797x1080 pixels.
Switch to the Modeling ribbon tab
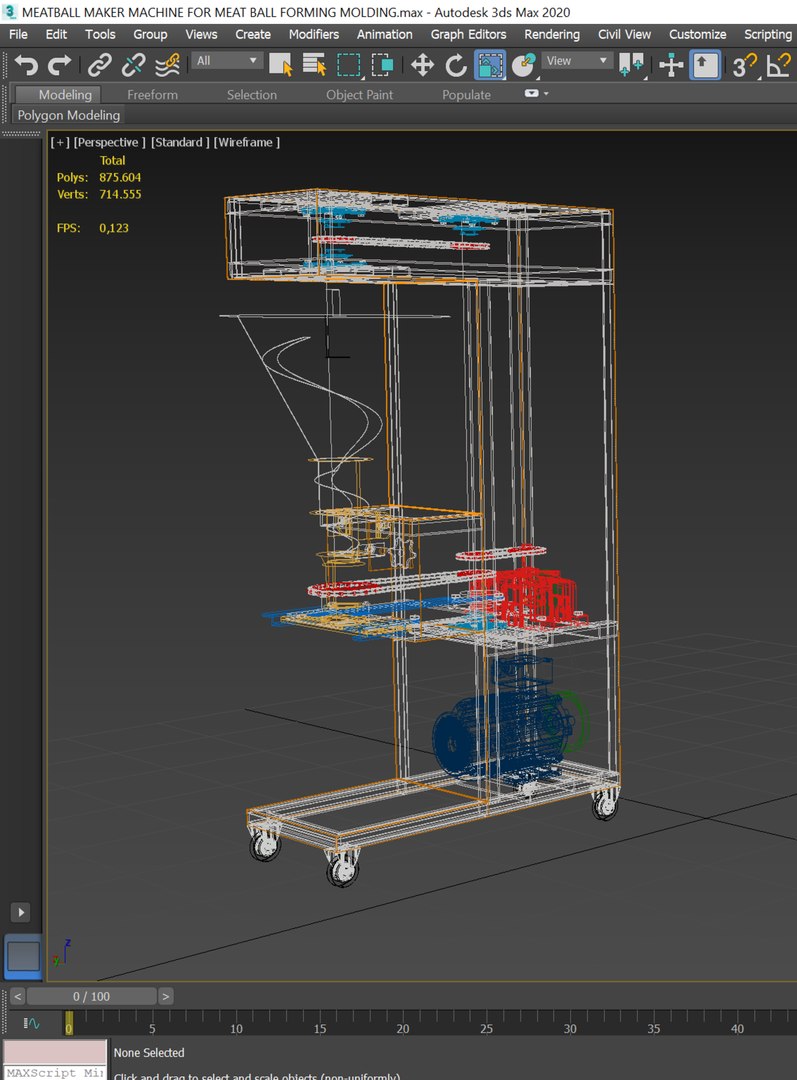pyautogui.click(x=65, y=94)
